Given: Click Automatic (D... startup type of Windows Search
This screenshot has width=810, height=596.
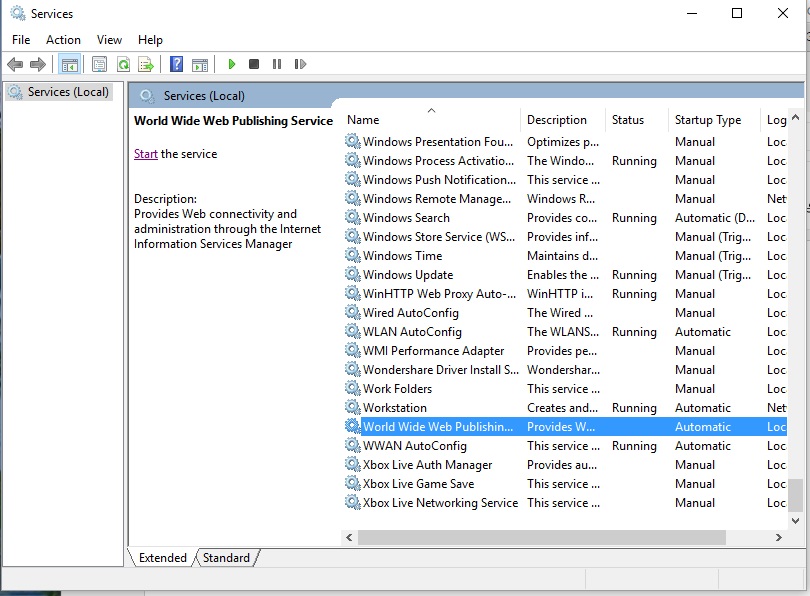Looking at the screenshot, I should click(x=715, y=218).
